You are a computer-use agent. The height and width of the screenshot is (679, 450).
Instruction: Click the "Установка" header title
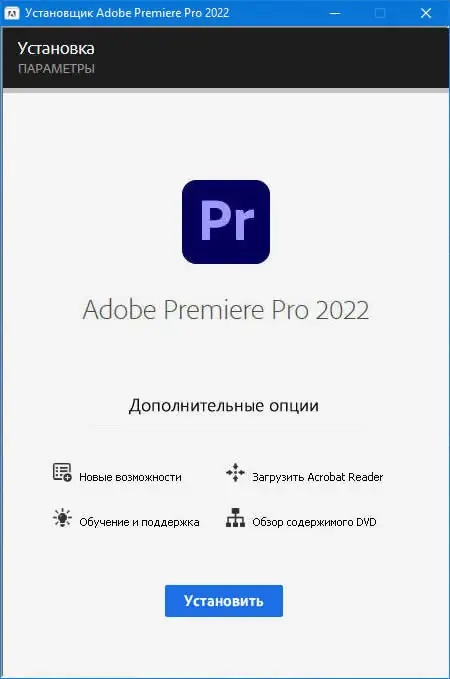pyautogui.click(x=56, y=48)
